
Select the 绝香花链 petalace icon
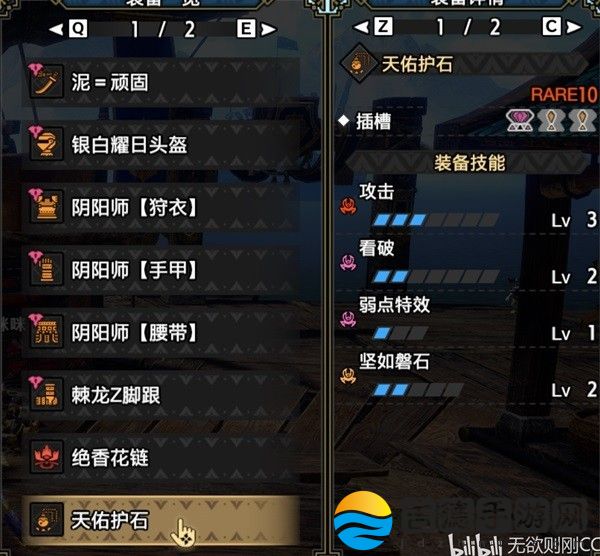(46, 457)
